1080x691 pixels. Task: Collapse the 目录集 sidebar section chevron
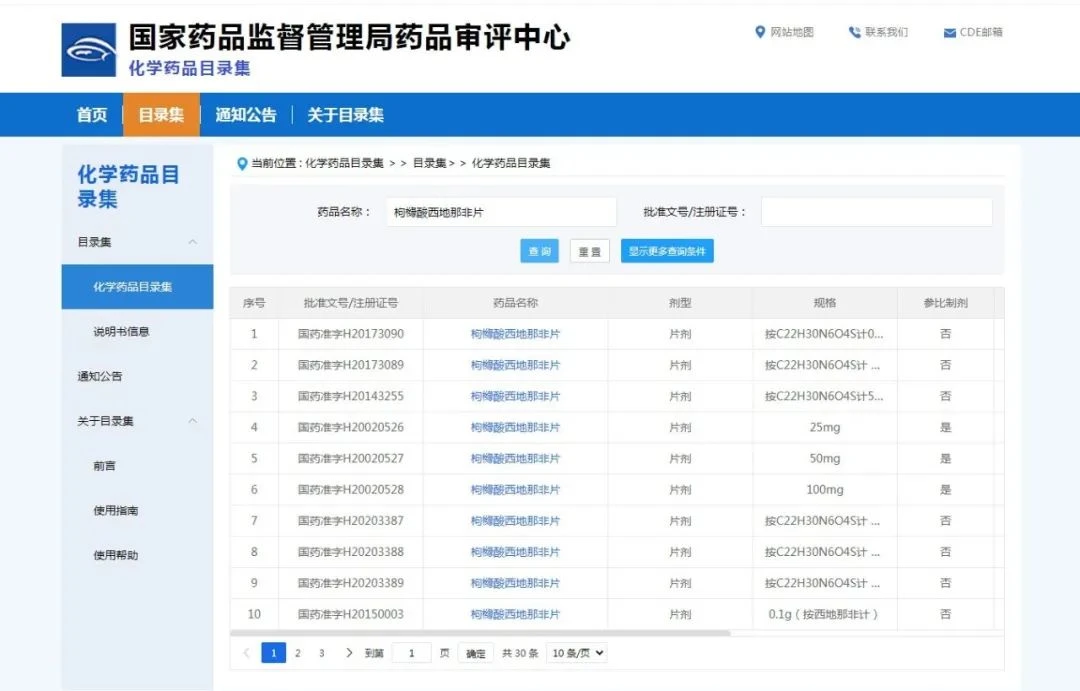click(193, 242)
